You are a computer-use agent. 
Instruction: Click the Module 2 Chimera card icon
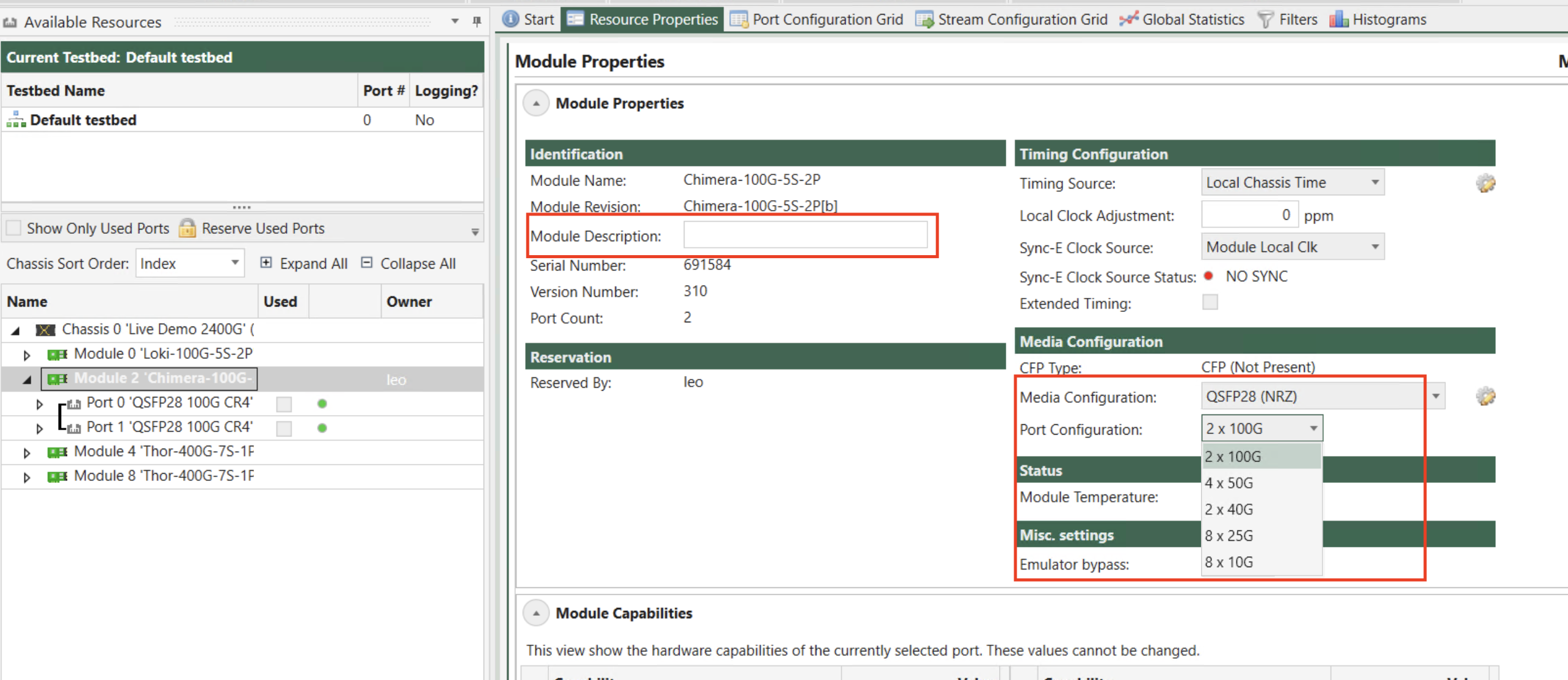click(x=57, y=379)
